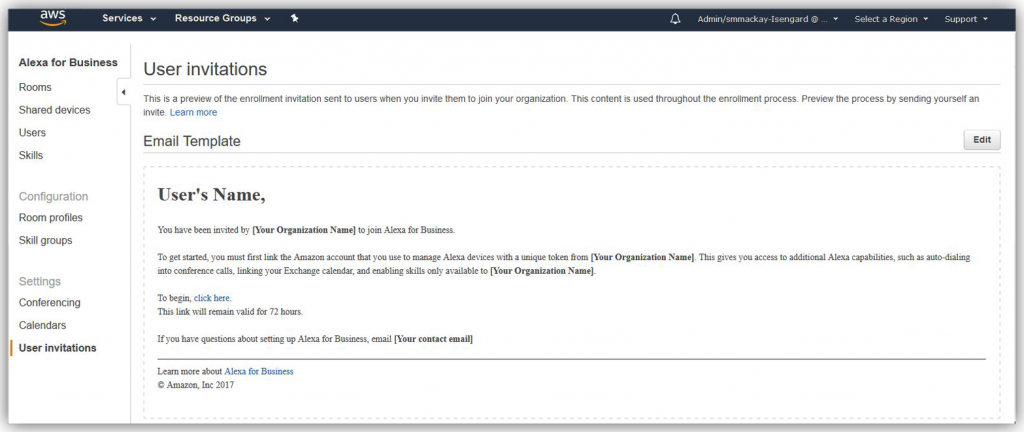Select User invitations in the sidebar
1024x432 pixels.
coord(57,348)
